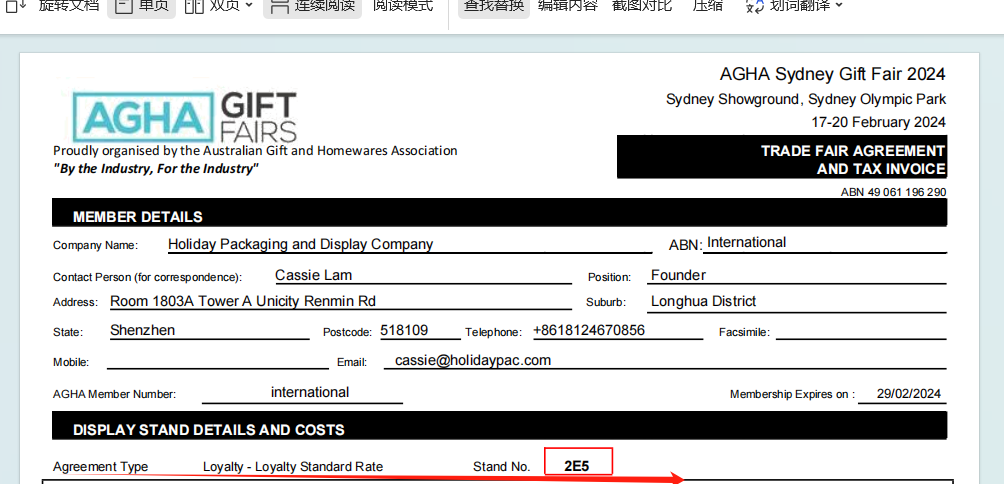Click the empty Mobile field
Image resolution: width=1004 pixels, height=484 pixels.
(x=218, y=361)
